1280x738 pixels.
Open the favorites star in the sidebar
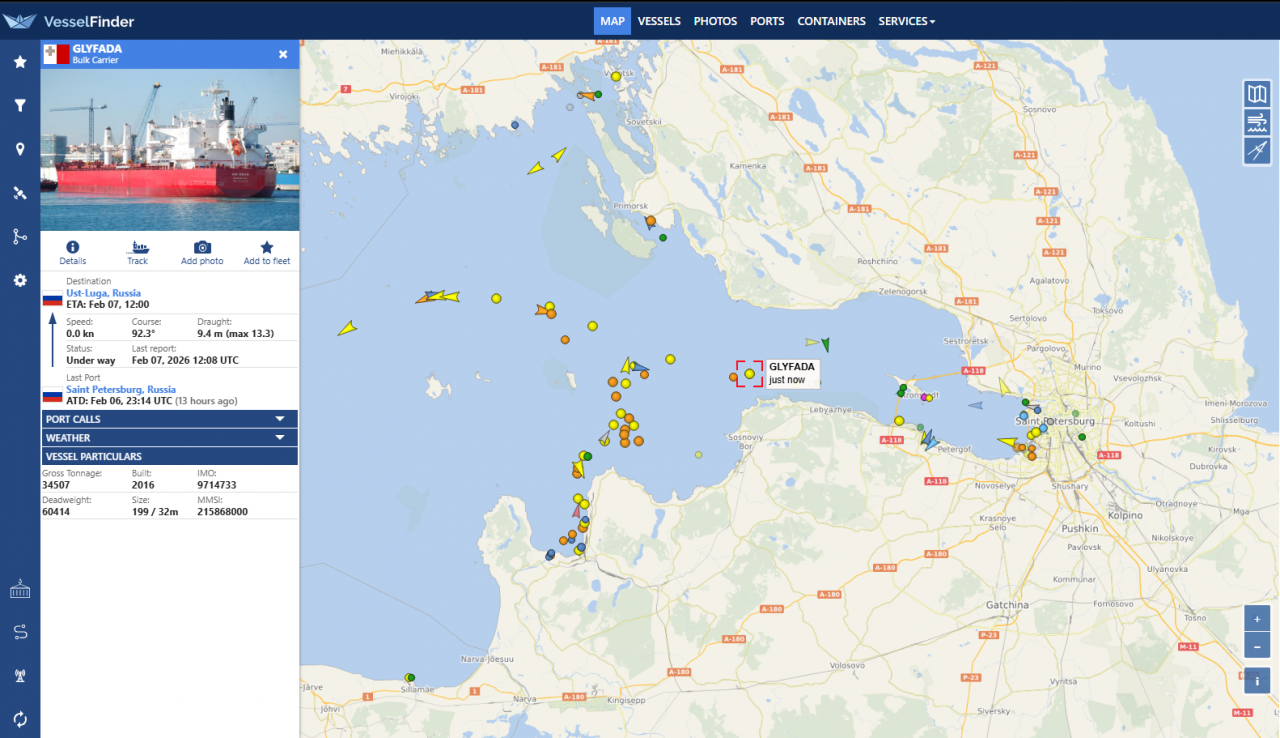(20, 62)
